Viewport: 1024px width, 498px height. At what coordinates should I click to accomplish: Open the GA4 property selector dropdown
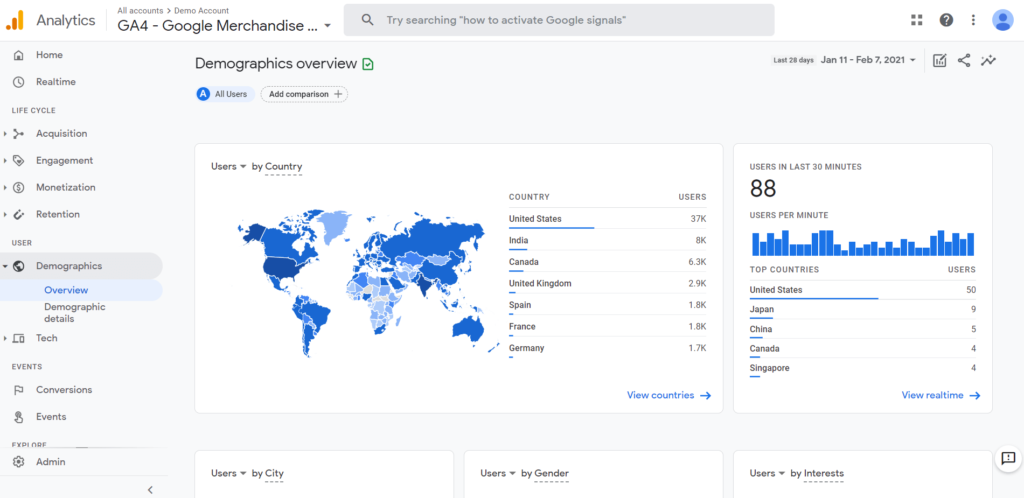pos(225,26)
